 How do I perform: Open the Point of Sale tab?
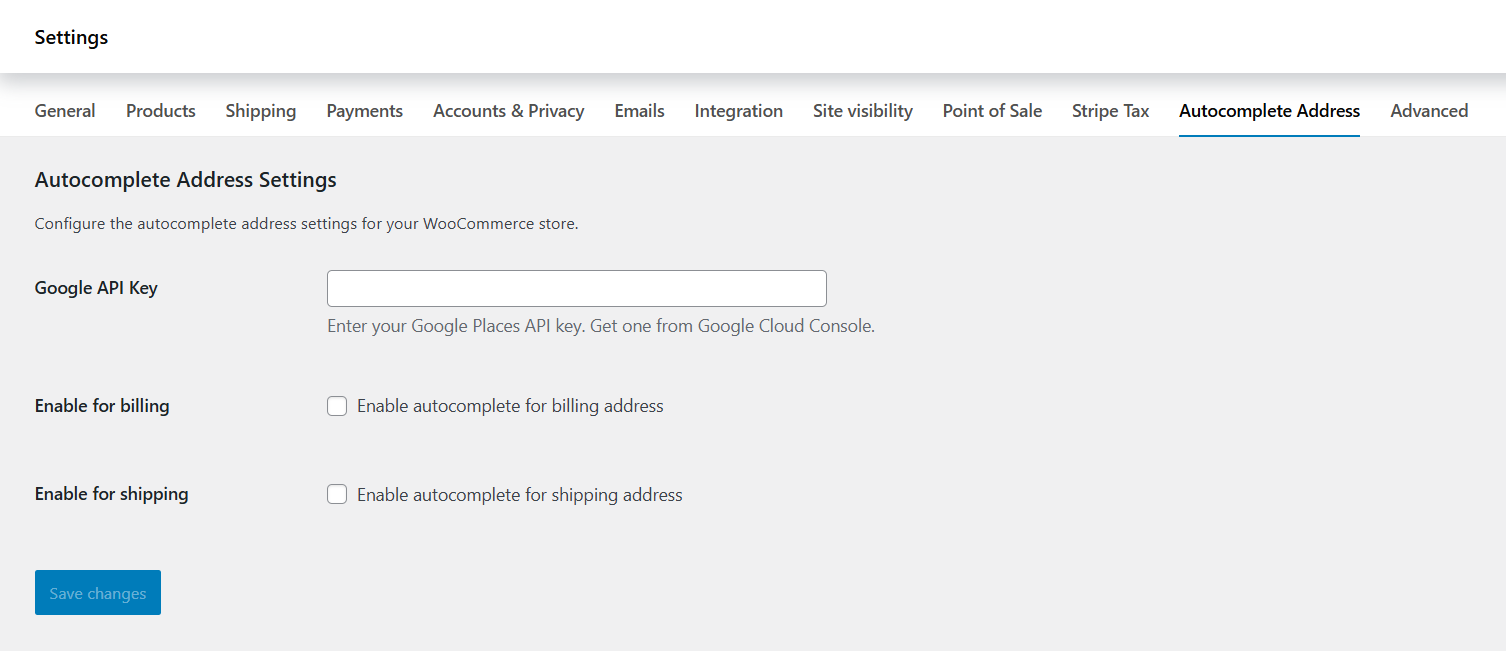(x=992, y=111)
